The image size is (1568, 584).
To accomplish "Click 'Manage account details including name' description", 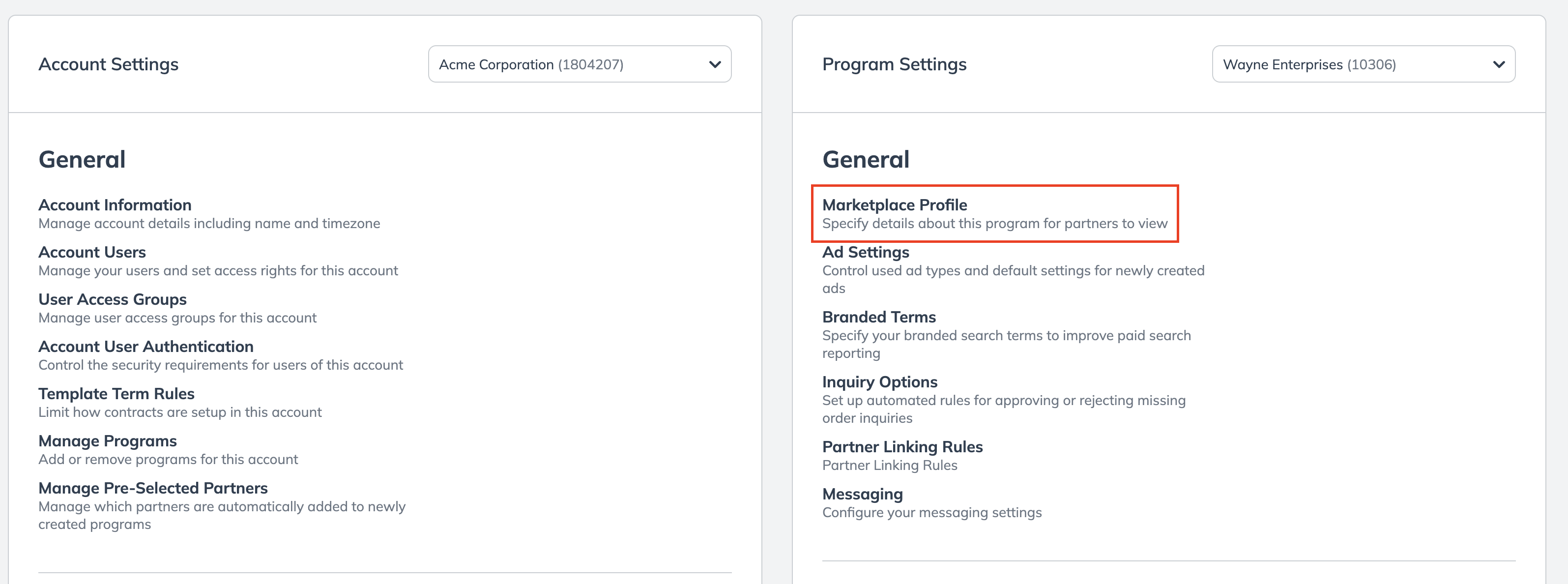I will click(x=209, y=224).
